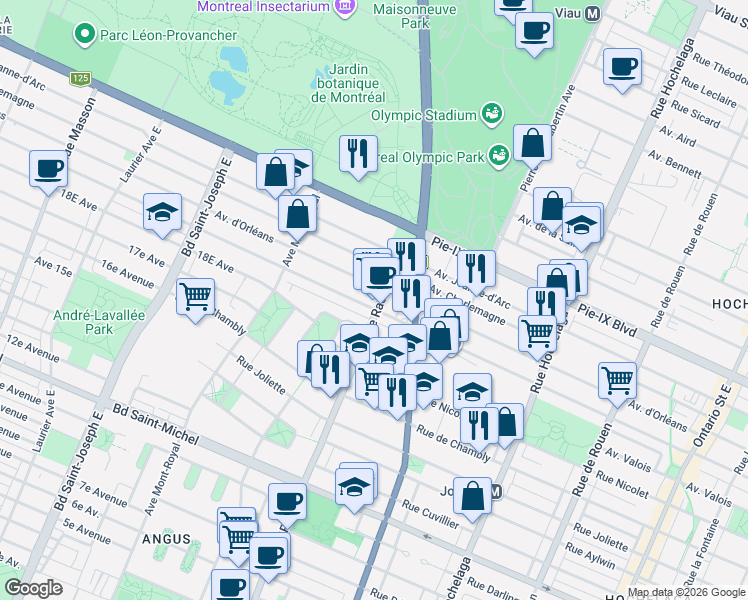748x600 pixels.
Task: Click the Rue la Fontaine street label
Action: [x=701, y=552]
